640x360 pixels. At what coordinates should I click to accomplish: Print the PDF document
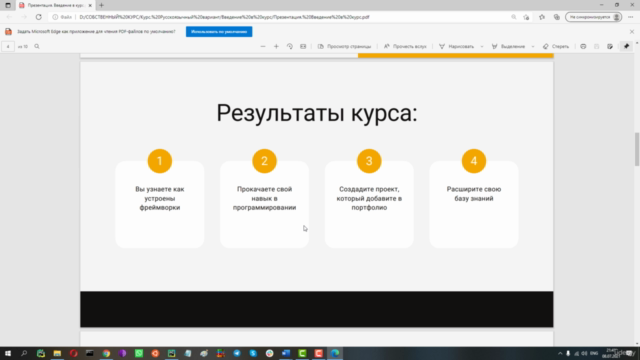(583, 47)
